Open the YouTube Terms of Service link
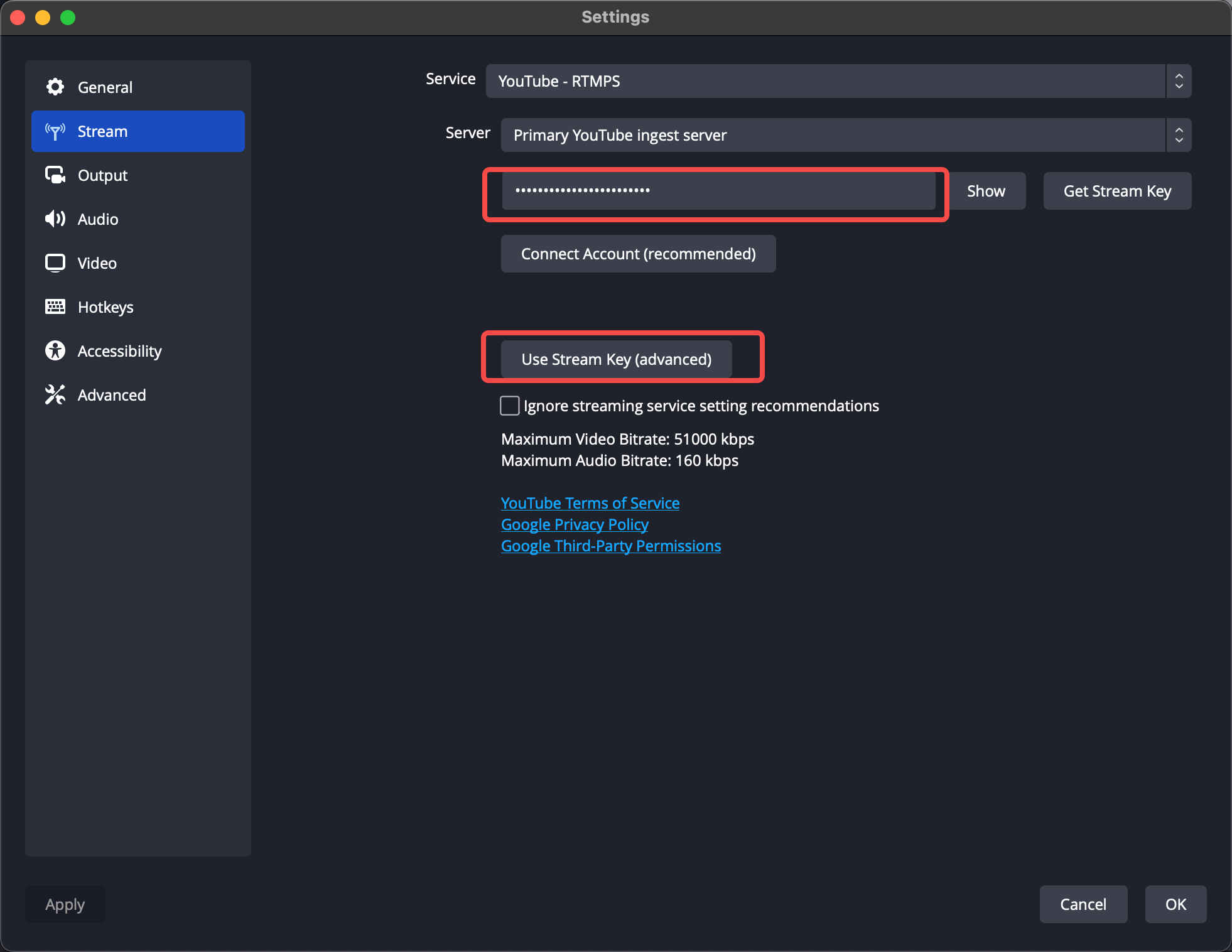 tap(590, 503)
